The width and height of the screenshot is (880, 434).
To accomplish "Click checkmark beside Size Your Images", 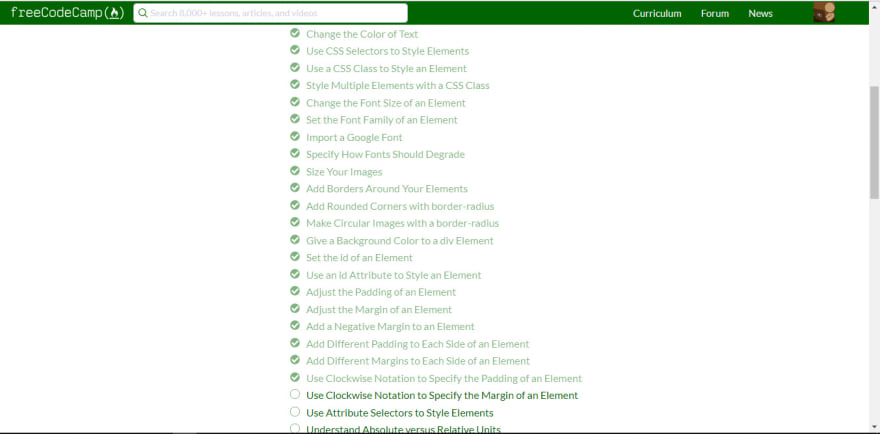I will tap(295, 171).
